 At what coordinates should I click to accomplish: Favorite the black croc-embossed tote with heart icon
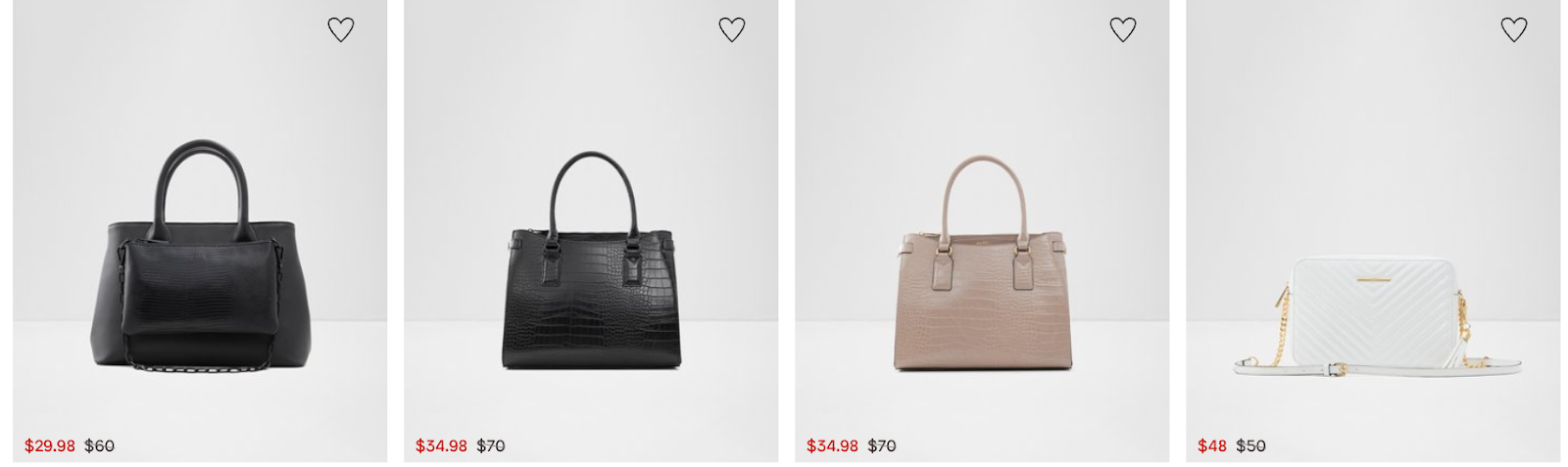click(731, 29)
